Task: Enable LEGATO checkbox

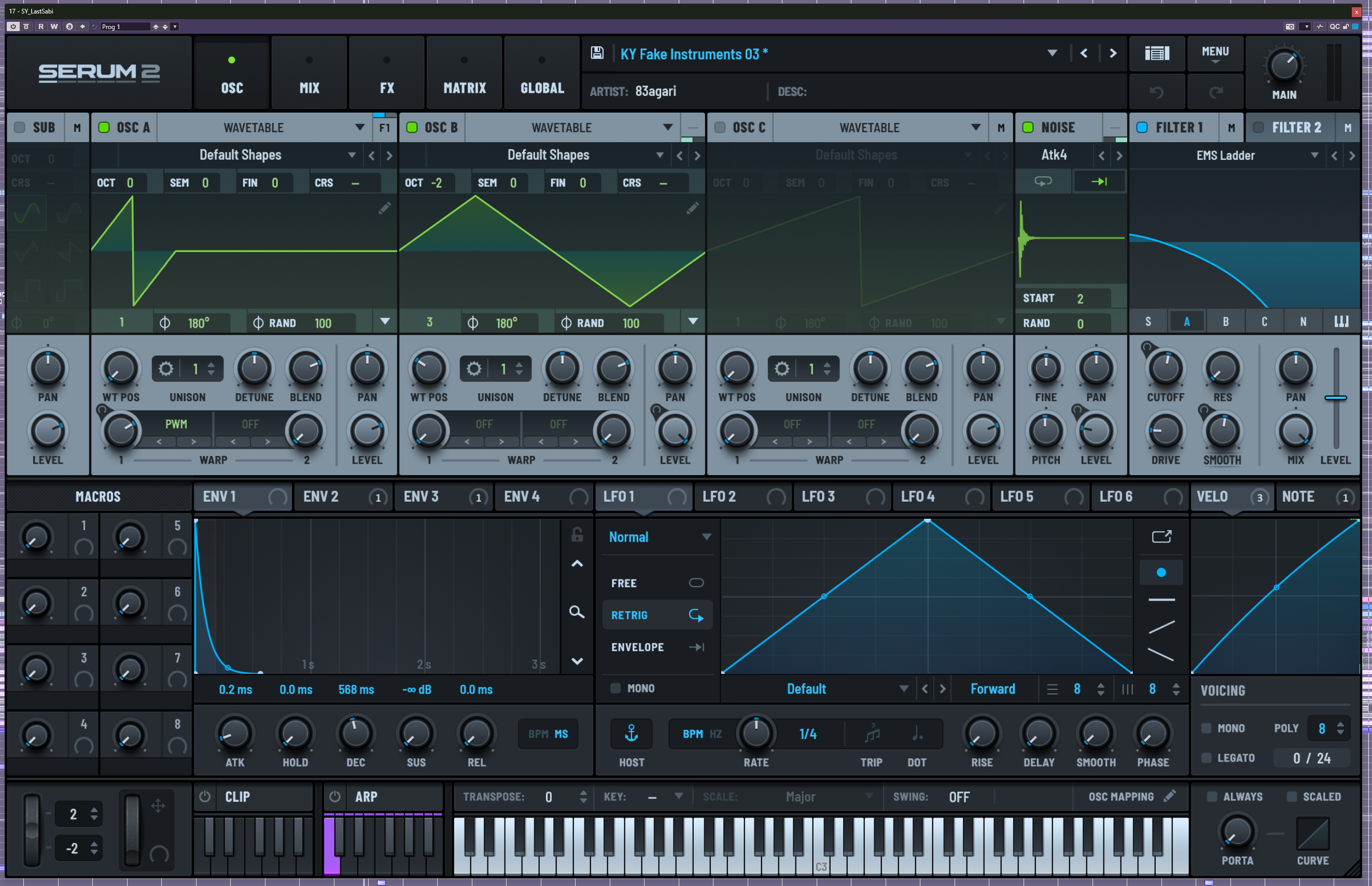Action: point(1207,758)
